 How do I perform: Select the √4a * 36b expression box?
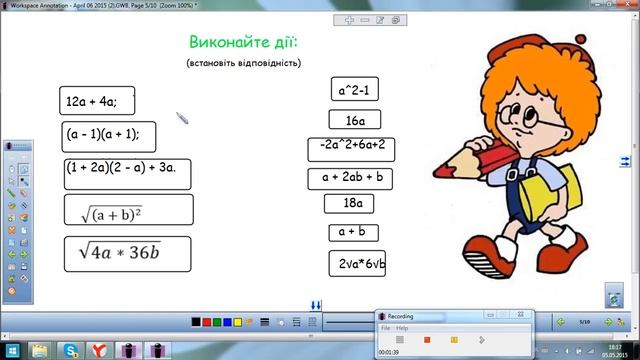(x=127, y=254)
